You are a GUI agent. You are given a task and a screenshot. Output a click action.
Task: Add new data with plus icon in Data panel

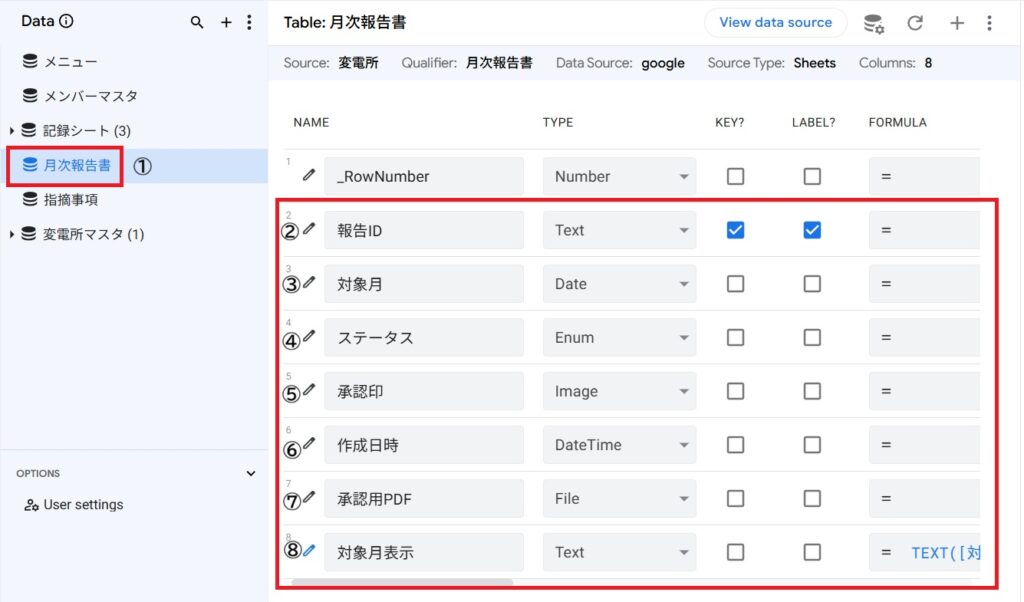click(x=226, y=22)
